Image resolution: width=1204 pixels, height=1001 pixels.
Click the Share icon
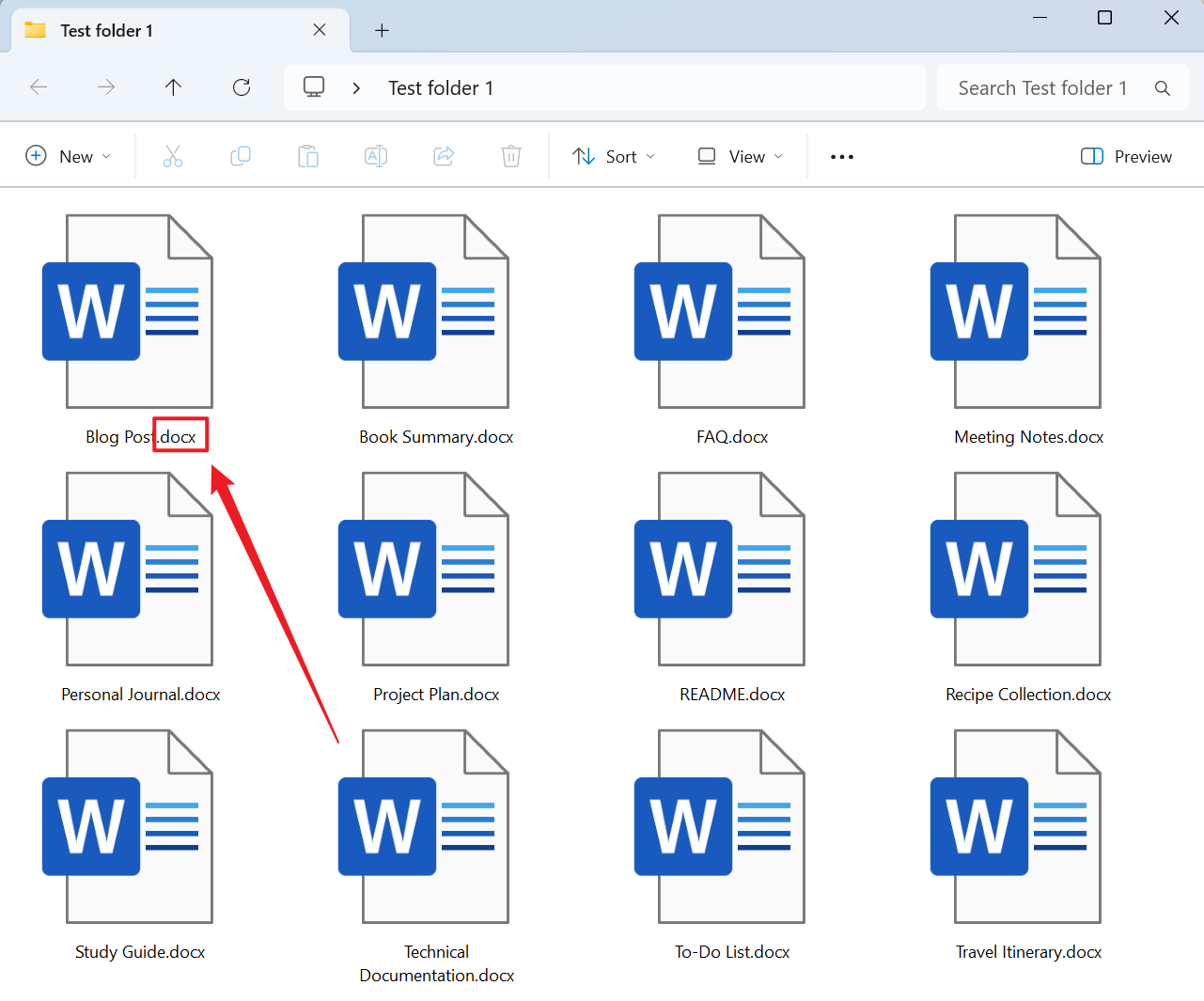click(444, 156)
